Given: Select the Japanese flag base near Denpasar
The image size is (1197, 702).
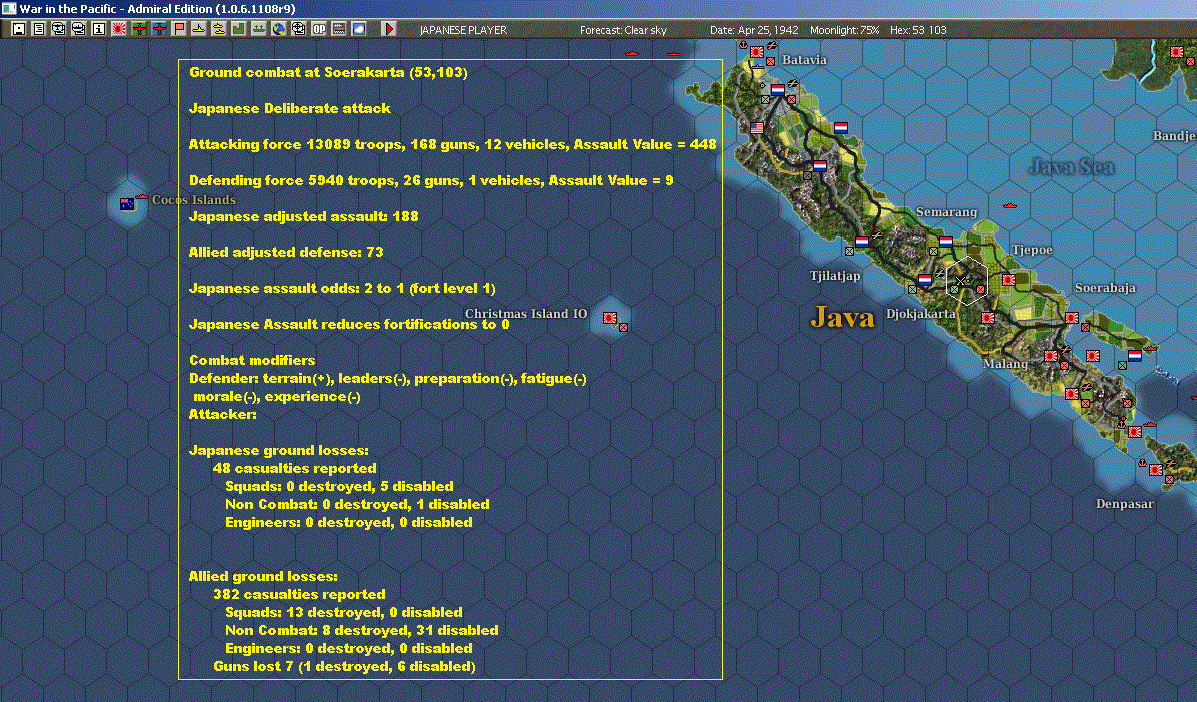Looking at the screenshot, I should click(1156, 469).
